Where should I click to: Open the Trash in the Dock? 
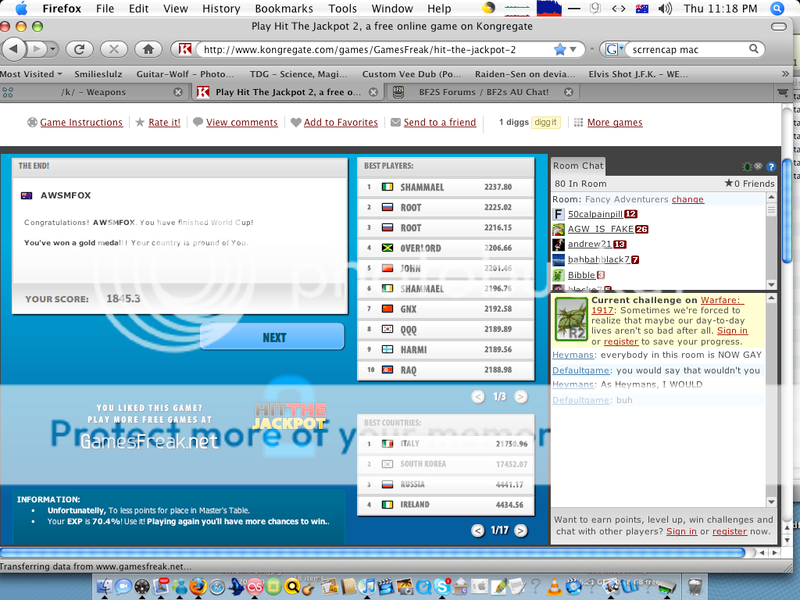coord(695,587)
